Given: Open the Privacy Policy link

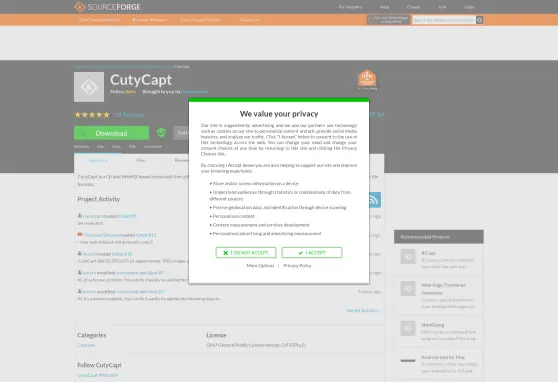Looking at the screenshot, I should pos(297,266).
